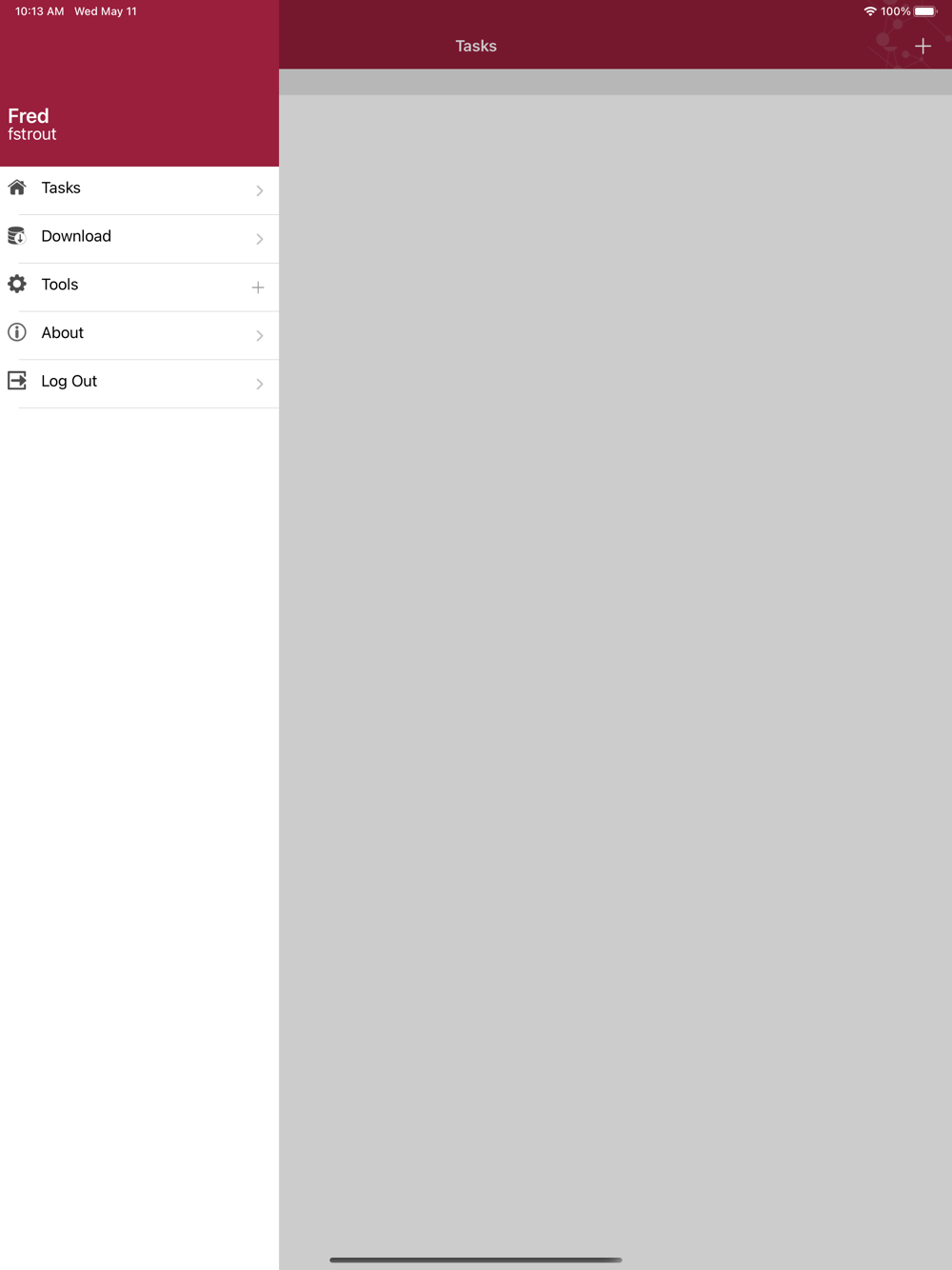The height and width of the screenshot is (1270, 952).
Task: Choose Log Out from sidebar
Action: (x=139, y=384)
